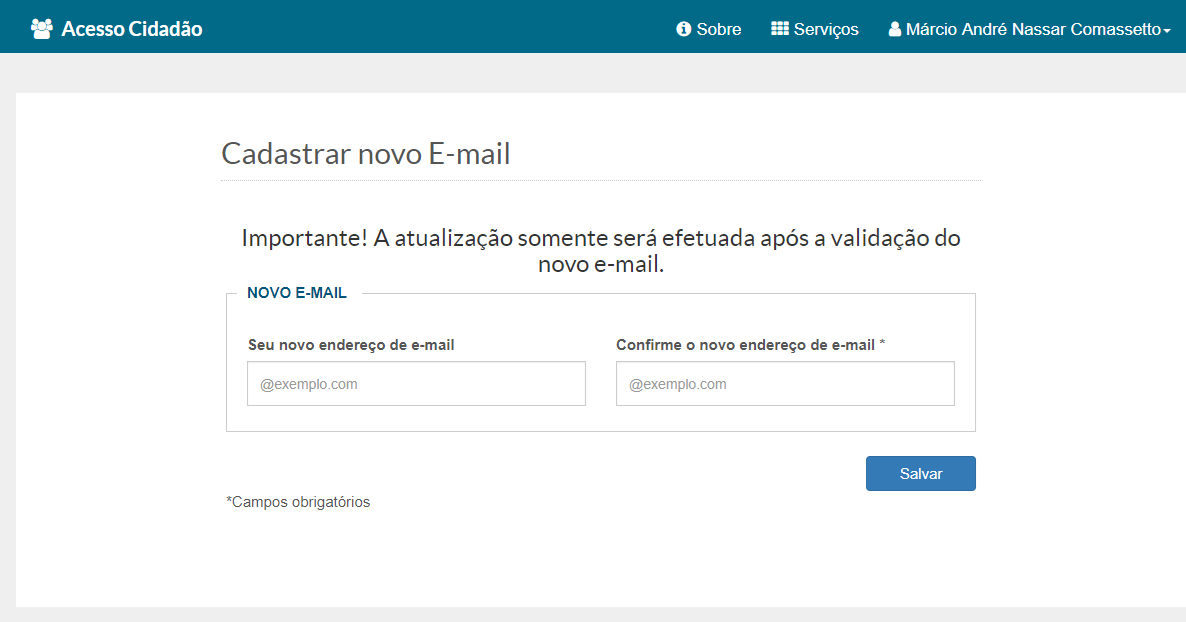Image resolution: width=1186 pixels, height=622 pixels.
Task: Select the NOVO E-MAIL fieldset legend
Action: pos(297,293)
